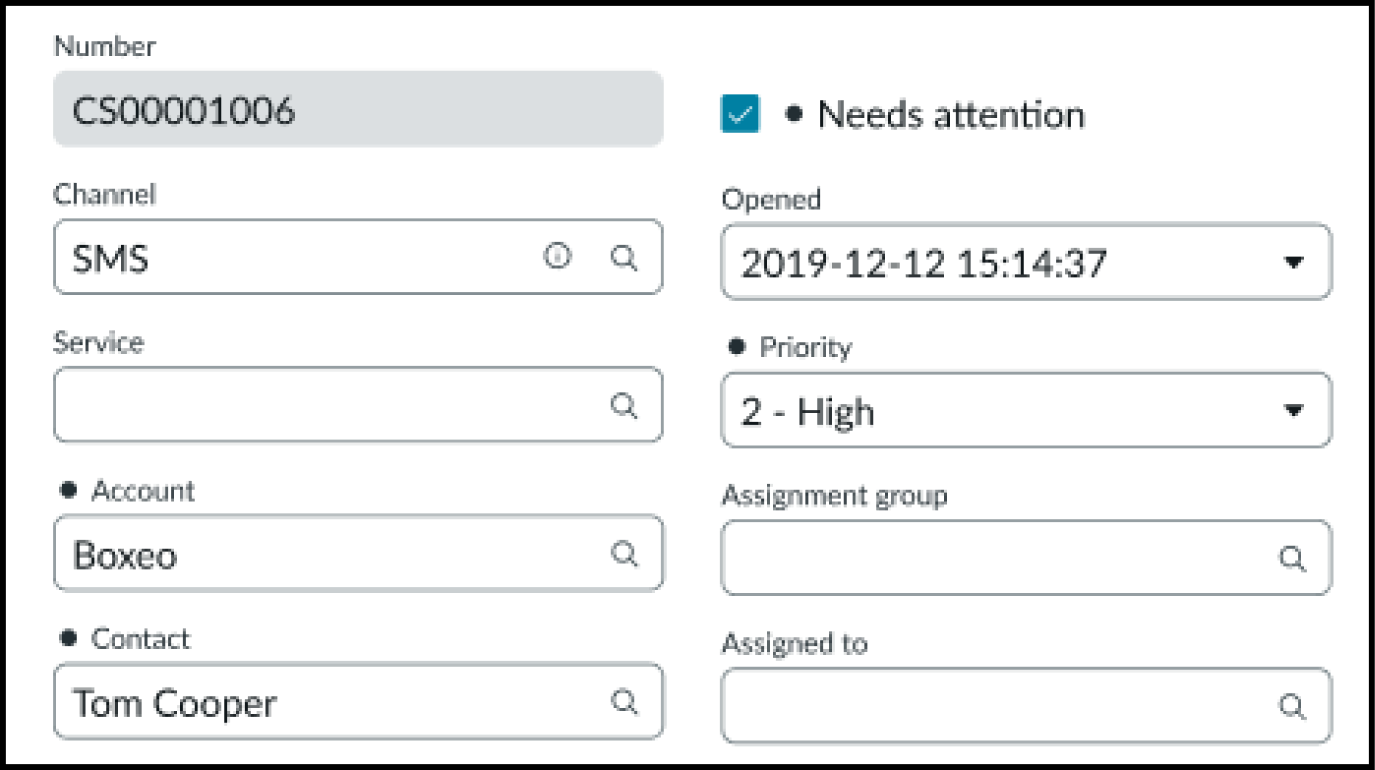Open the Assignment group lookup icon
The image size is (1375, 770).
[x=1292, y=558]
